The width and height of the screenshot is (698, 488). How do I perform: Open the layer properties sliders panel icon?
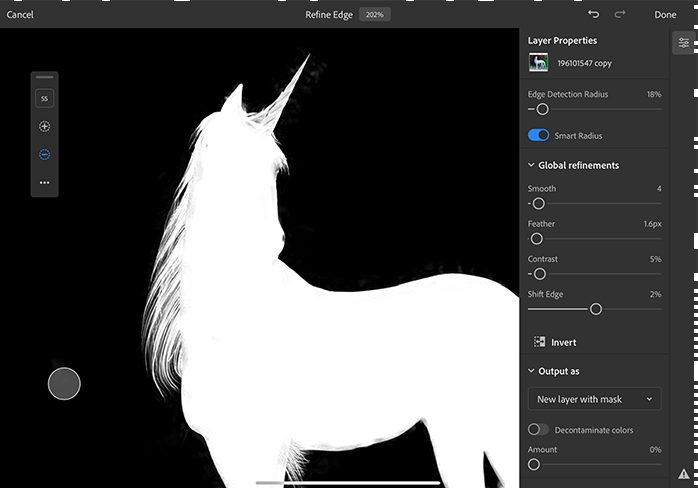click(x=684, y=43)
